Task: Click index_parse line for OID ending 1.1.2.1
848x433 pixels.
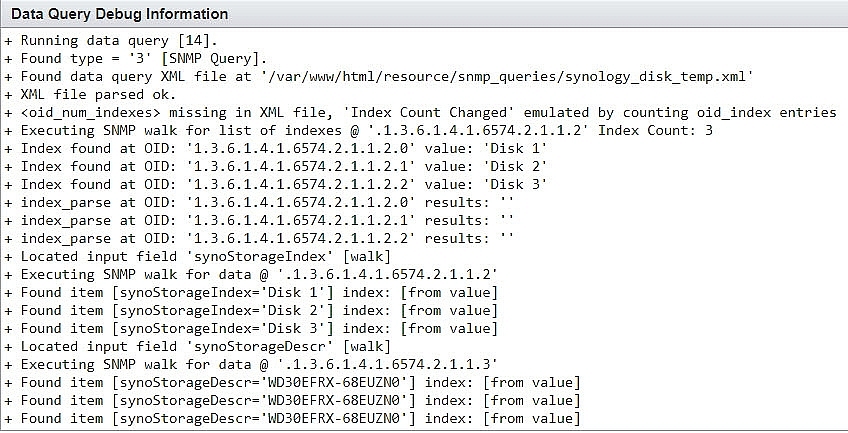Action: [x=259, y=221]
